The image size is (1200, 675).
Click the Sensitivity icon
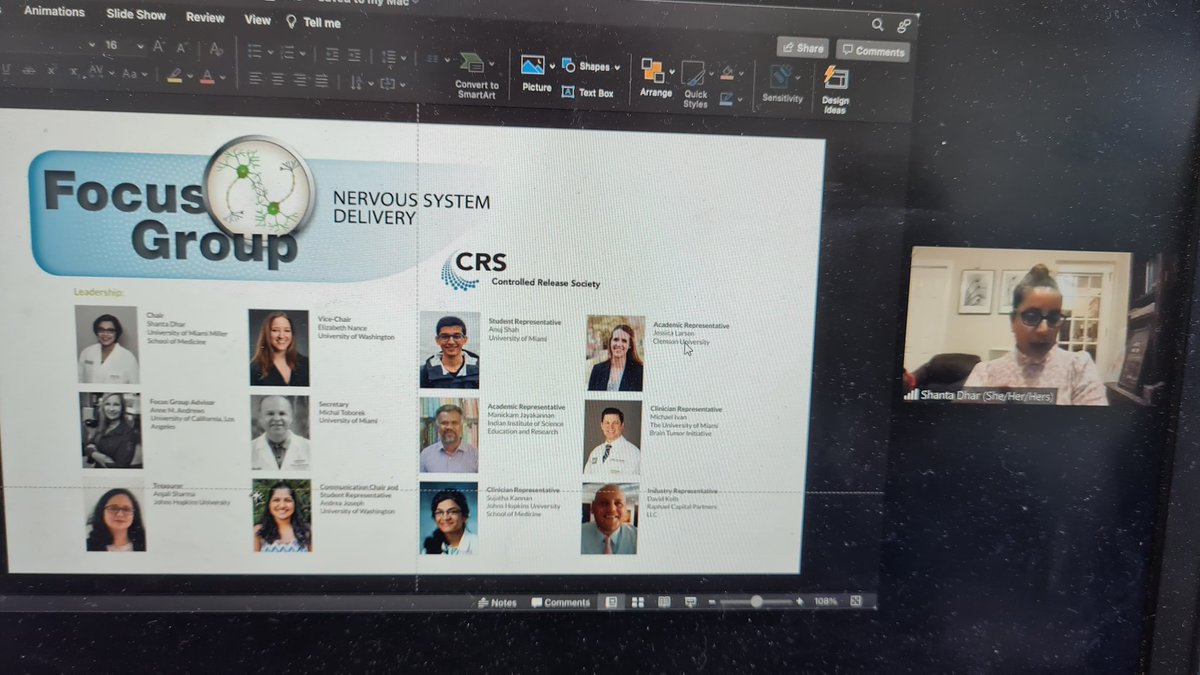click(x=781, y=78)
